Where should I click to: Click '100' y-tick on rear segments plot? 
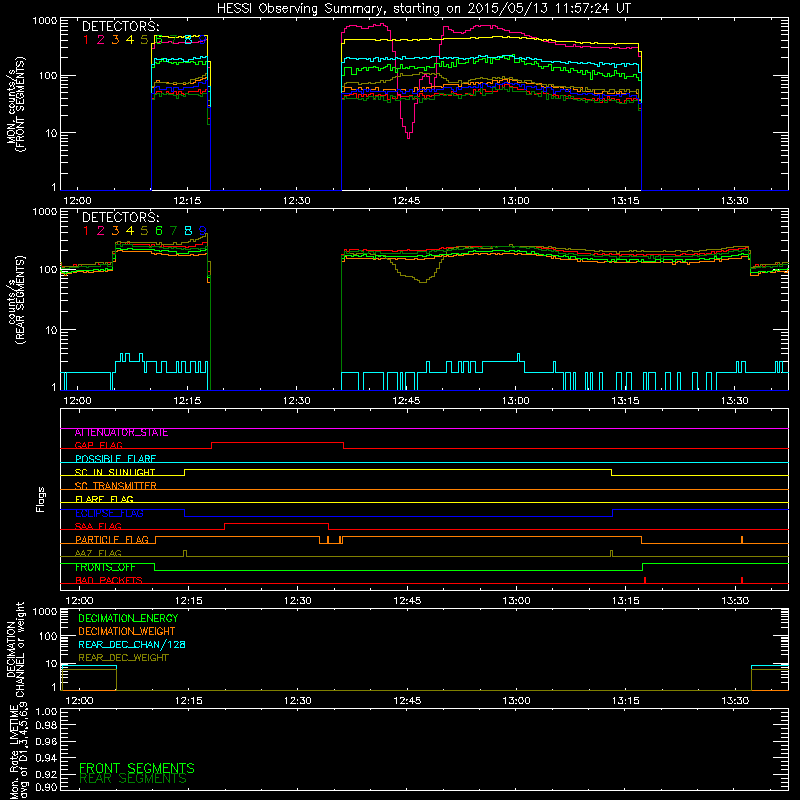click(47, 269)
